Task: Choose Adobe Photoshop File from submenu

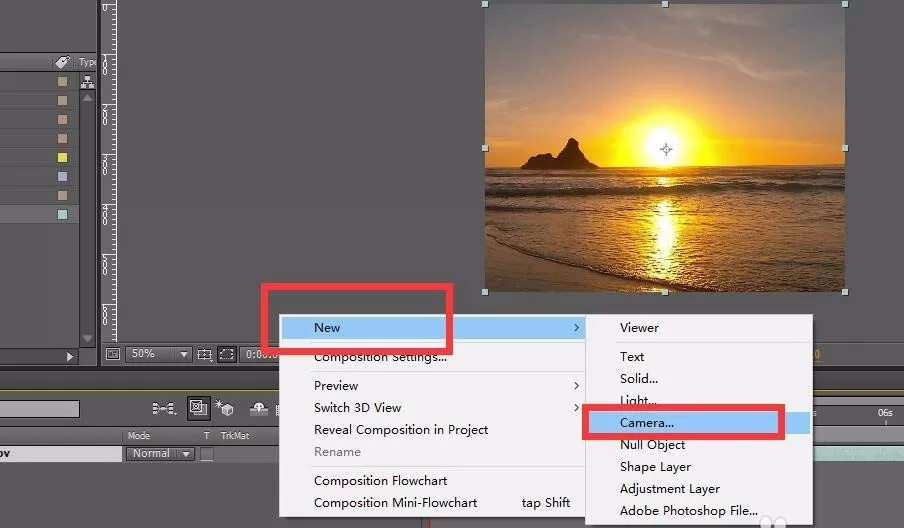Action: [699, 511]
